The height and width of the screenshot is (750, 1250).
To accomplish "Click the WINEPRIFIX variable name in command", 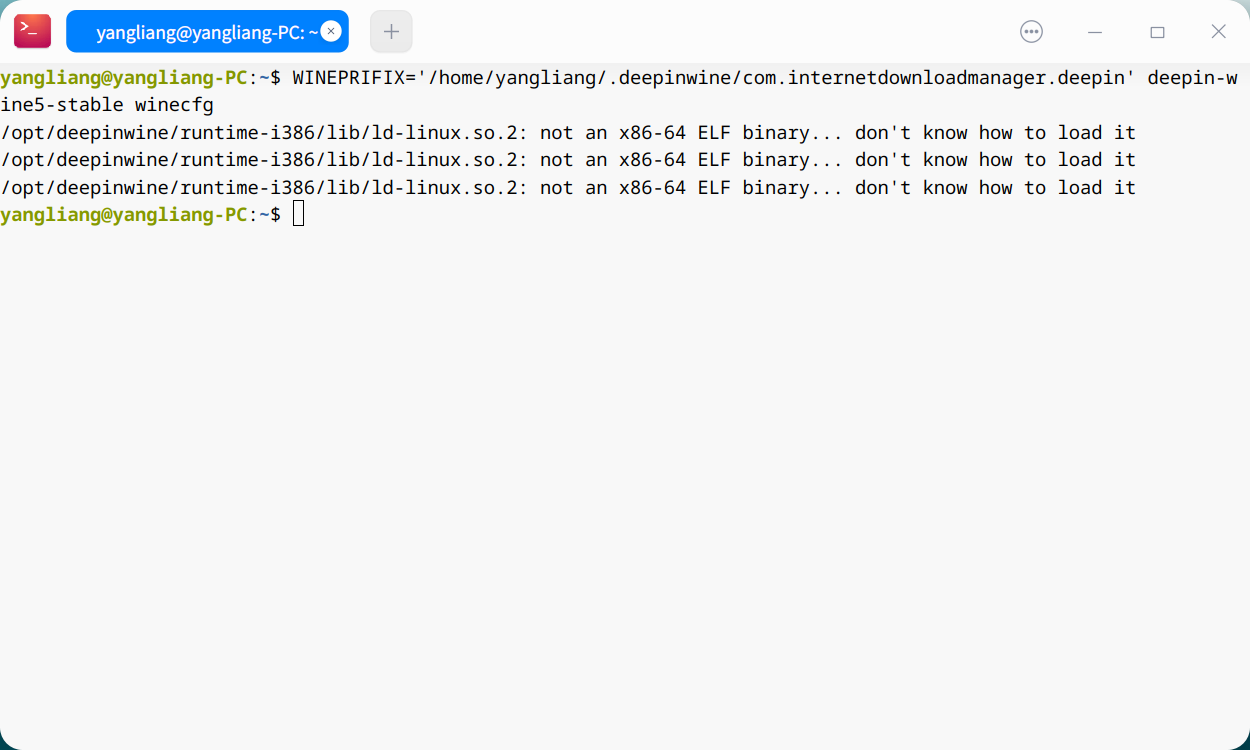I will [x=348, y=78].
